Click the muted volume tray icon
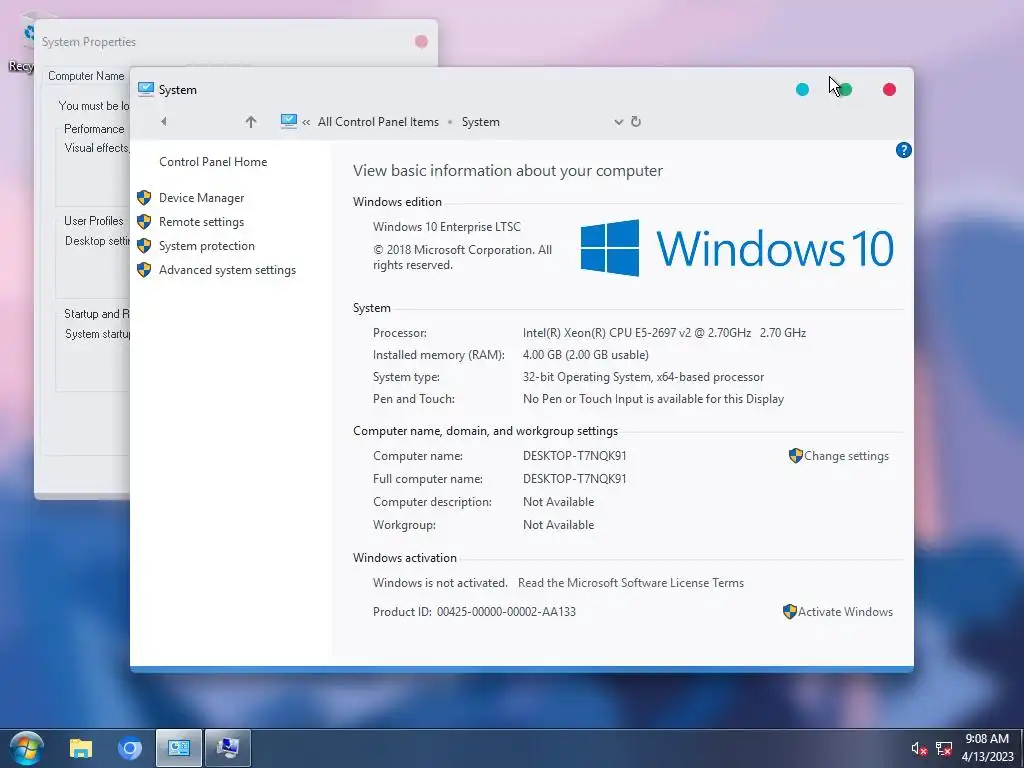 coord(919,748)
